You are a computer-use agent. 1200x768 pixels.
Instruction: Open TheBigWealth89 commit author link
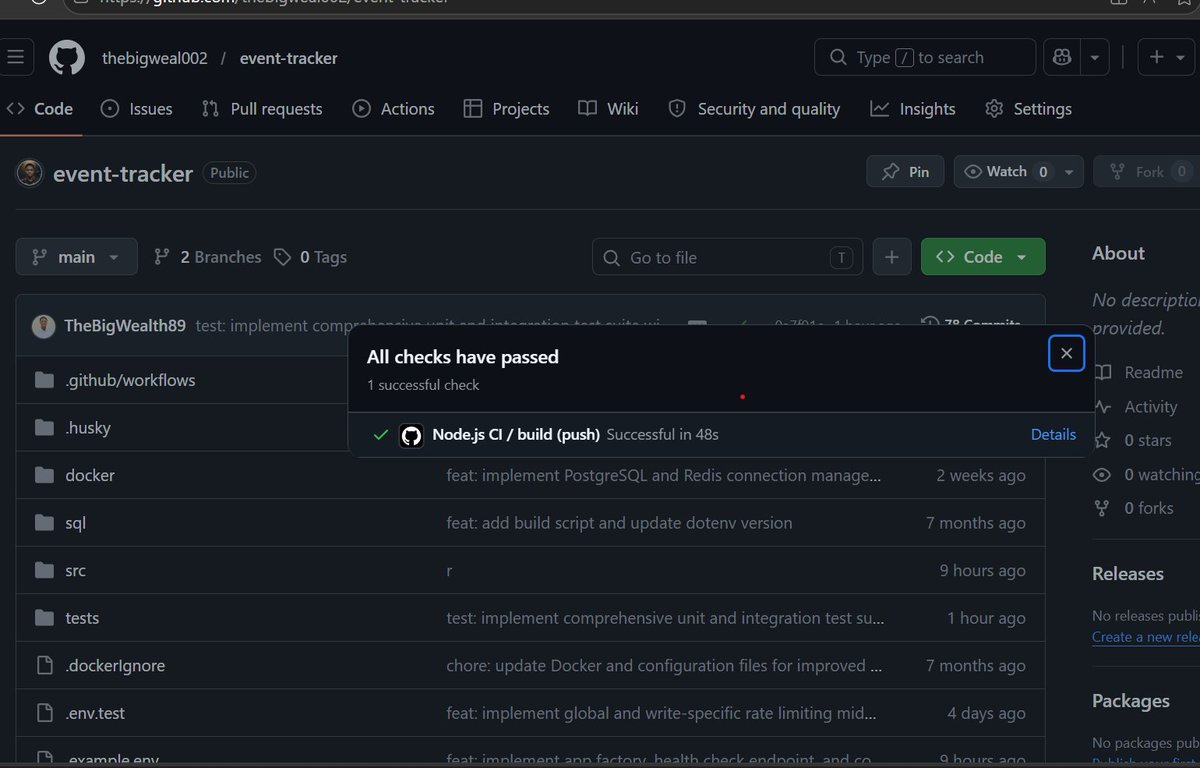(x=125, y=325)
